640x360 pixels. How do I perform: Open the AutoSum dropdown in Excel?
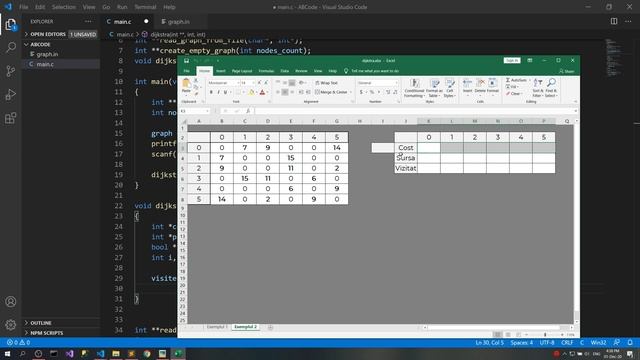coord(529,80)
